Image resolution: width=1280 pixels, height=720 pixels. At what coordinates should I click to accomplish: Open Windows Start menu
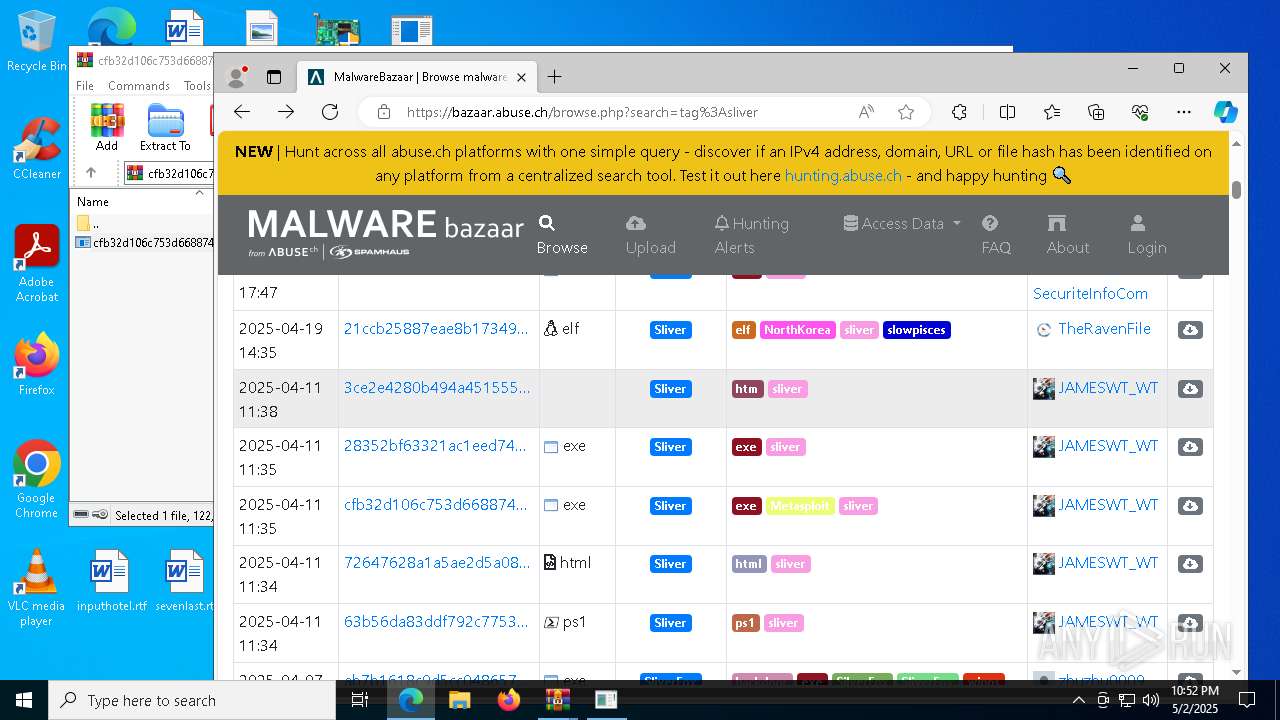coord(24,700)
